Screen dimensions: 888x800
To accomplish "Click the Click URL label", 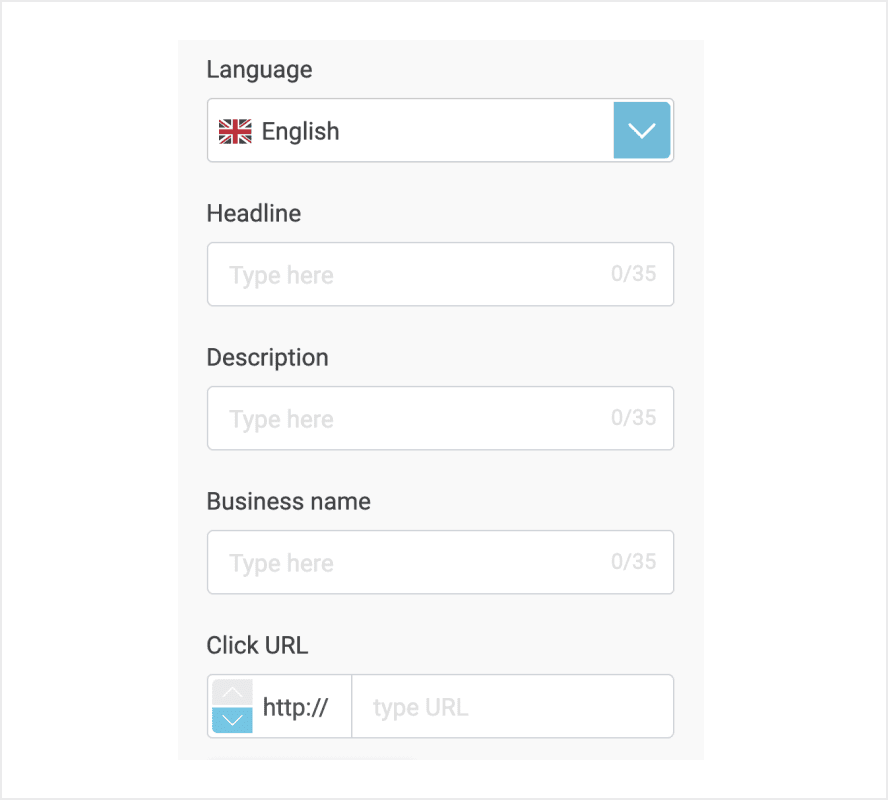I will point(256,645).
